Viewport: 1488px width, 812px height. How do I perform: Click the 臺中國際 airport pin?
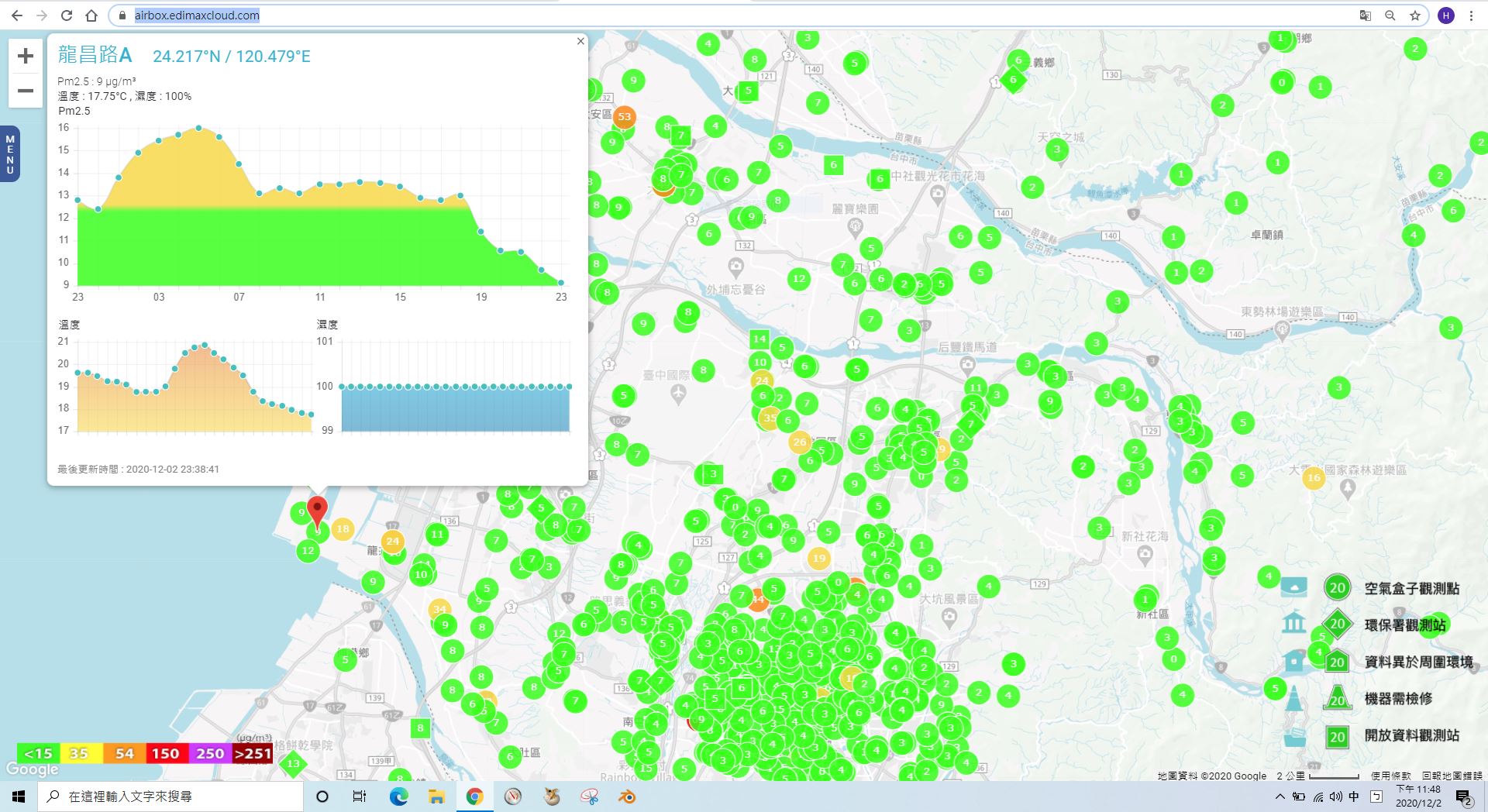(x=678, y=394)
